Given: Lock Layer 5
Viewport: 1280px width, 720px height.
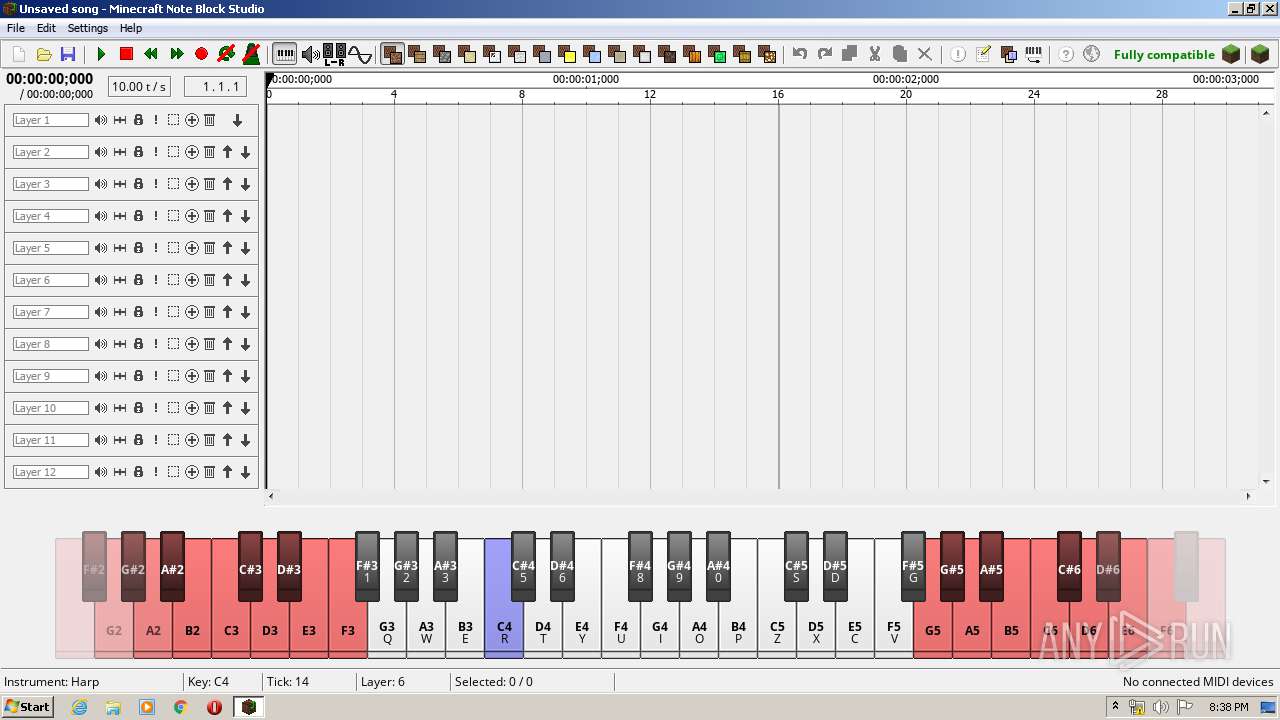Looking at the screenshot, I should tap(138, 248).
